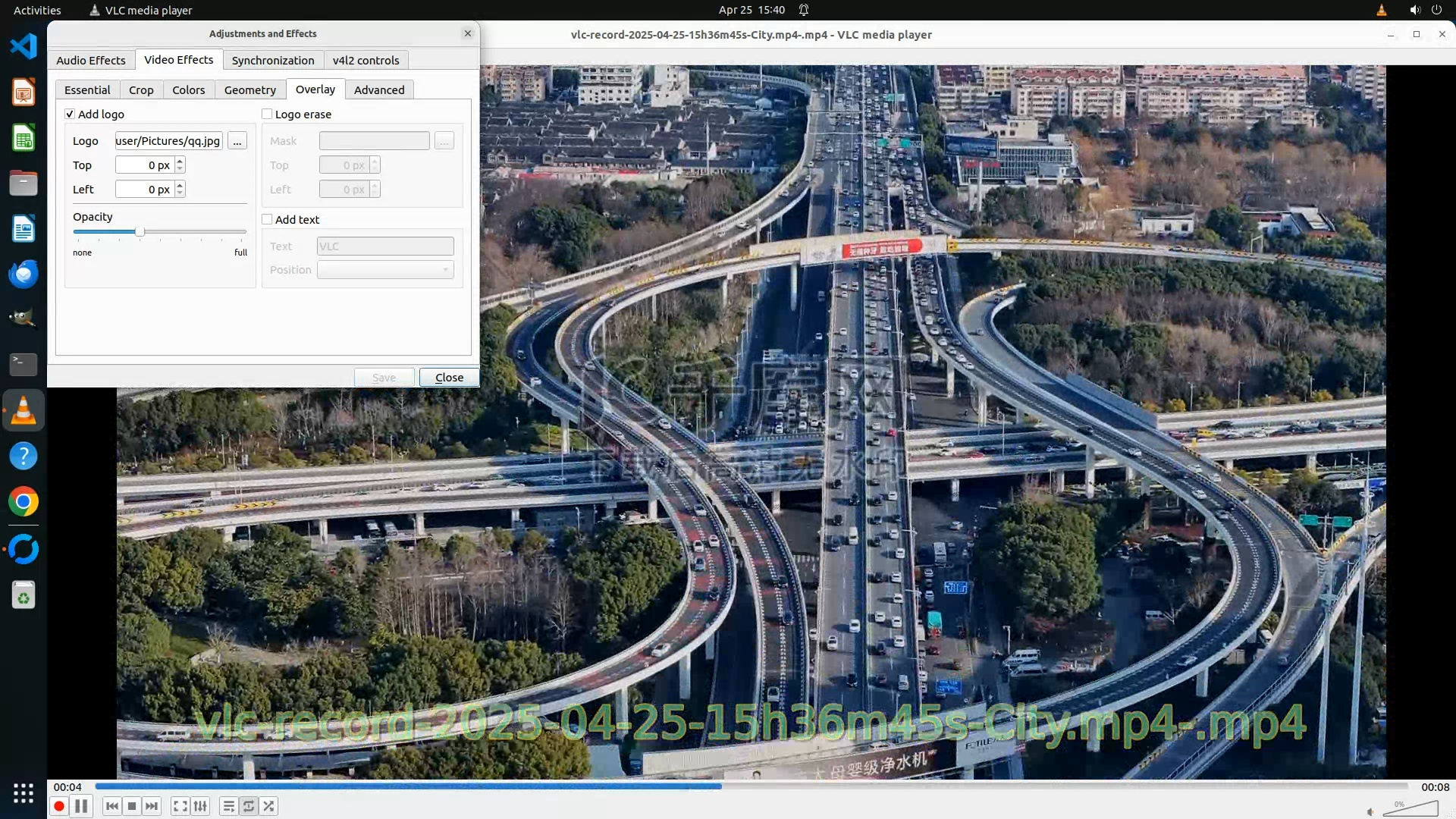Click the red record button
Image resolution: width=1456 pixels, height=819 pixels.
(x=58, y=806)
